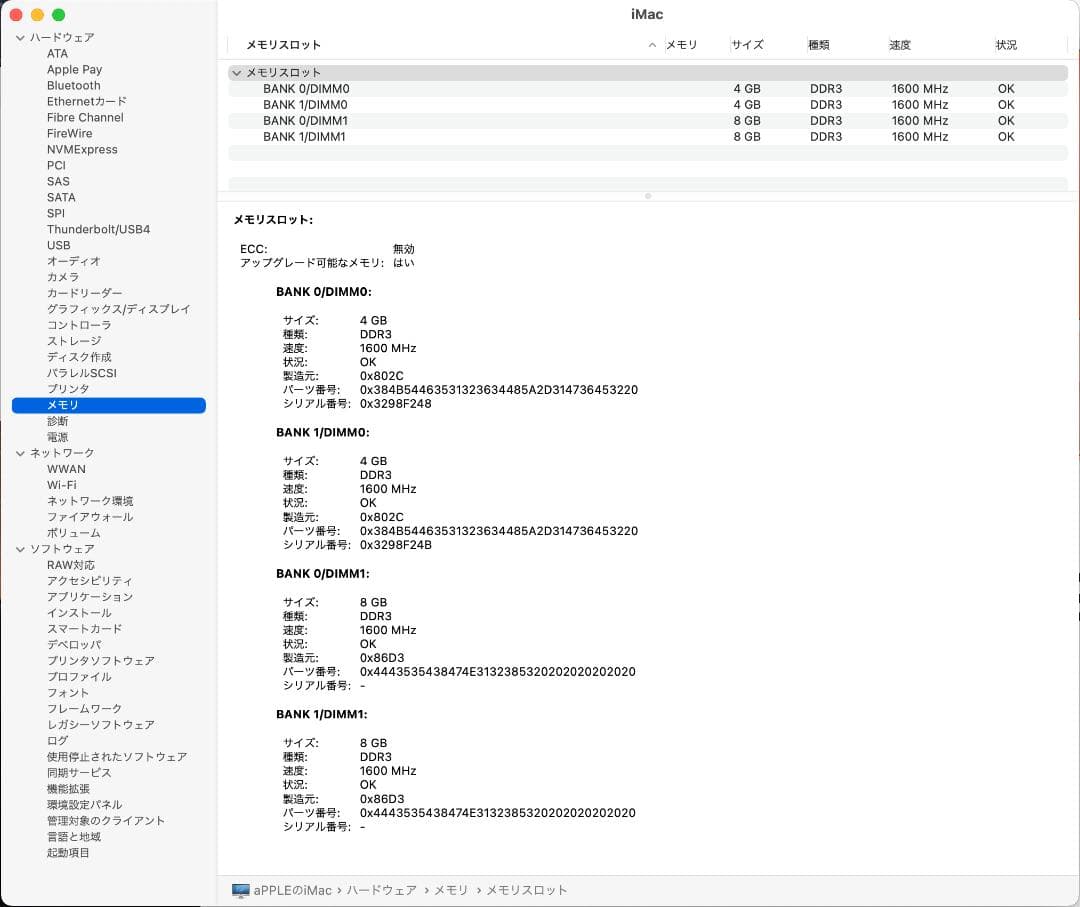Open Thunderbolt/USB4 details
1080x907 pixels.
[x=99, y=229]
